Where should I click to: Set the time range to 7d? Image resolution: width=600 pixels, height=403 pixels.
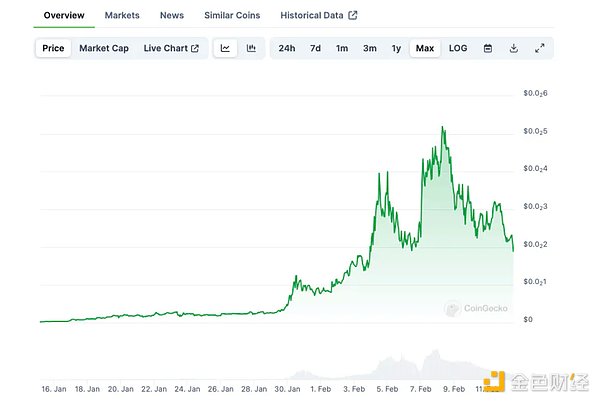point(315,48)
